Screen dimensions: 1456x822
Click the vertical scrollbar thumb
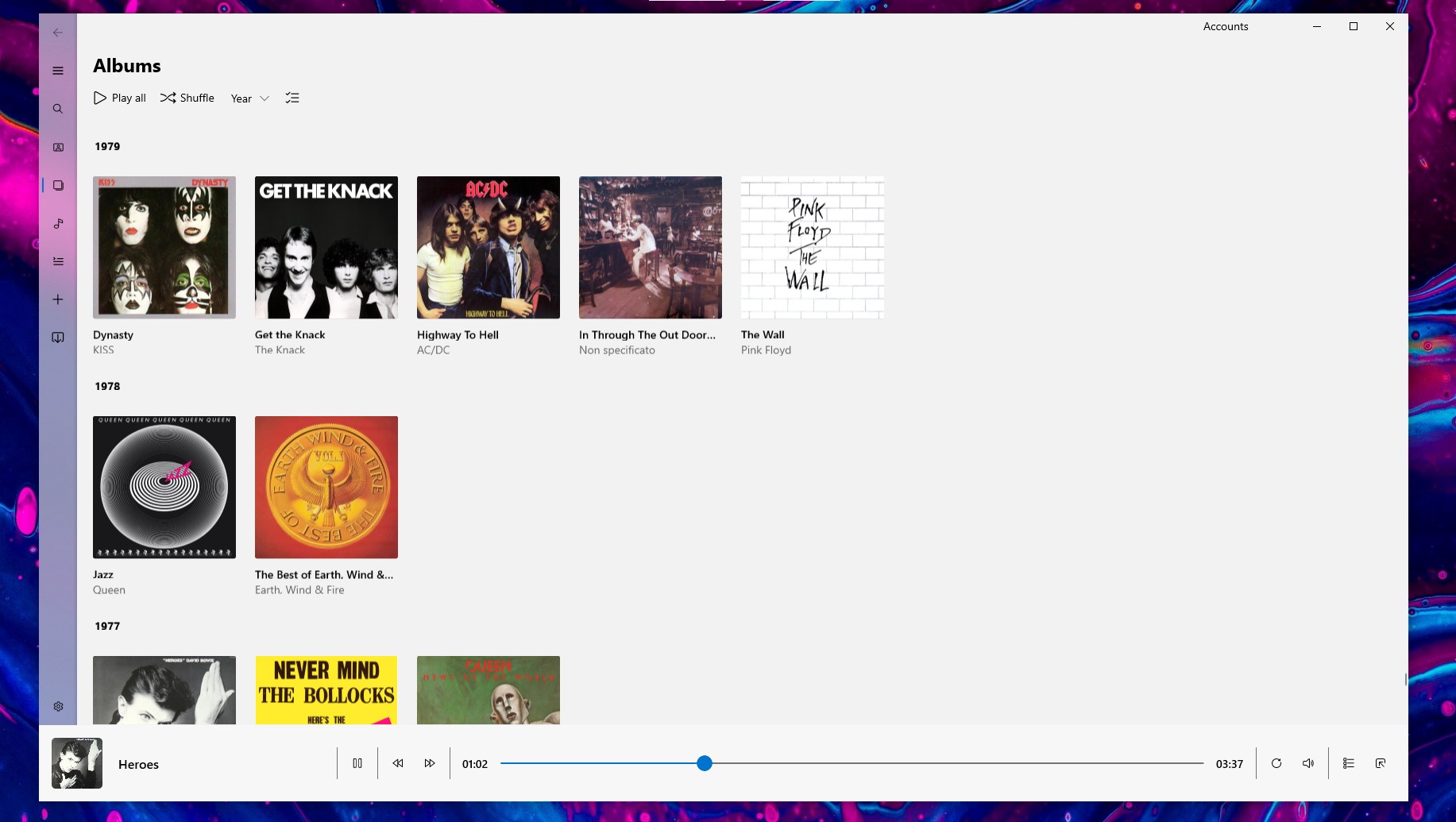(x=1405, y=679)
